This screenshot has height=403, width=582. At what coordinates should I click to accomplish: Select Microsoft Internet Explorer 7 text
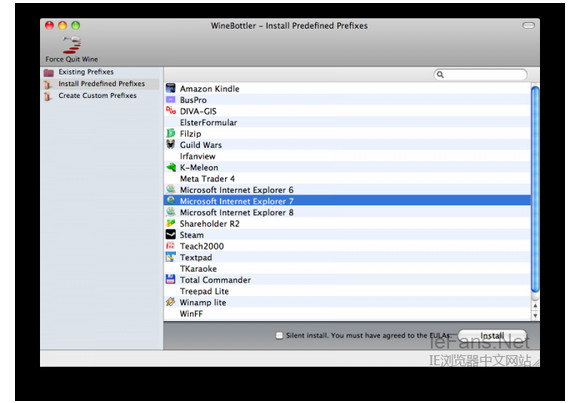237,201
